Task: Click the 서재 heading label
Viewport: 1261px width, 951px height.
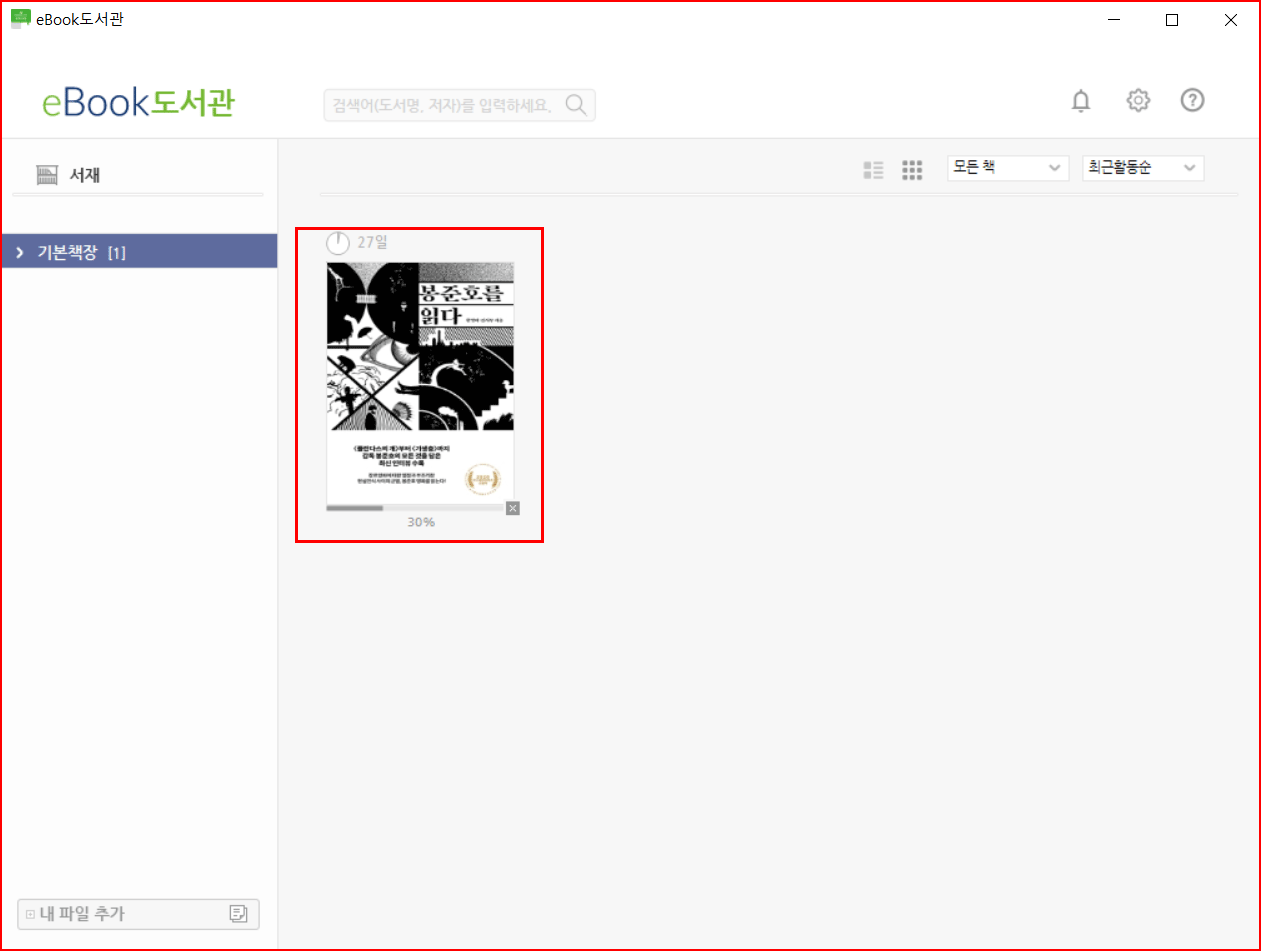Action: [85, 175]
